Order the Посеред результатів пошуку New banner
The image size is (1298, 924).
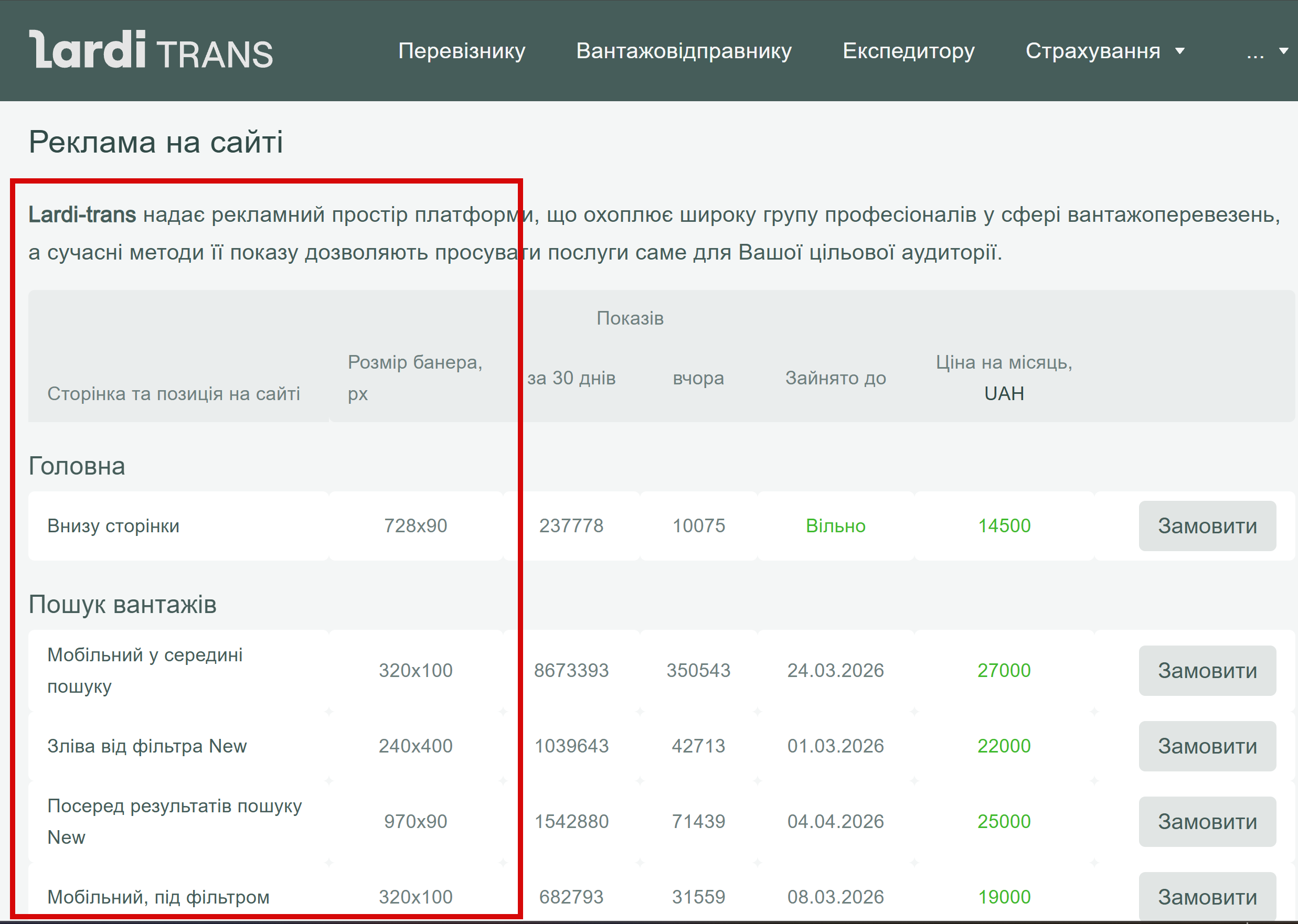[x=1207, y=822]
